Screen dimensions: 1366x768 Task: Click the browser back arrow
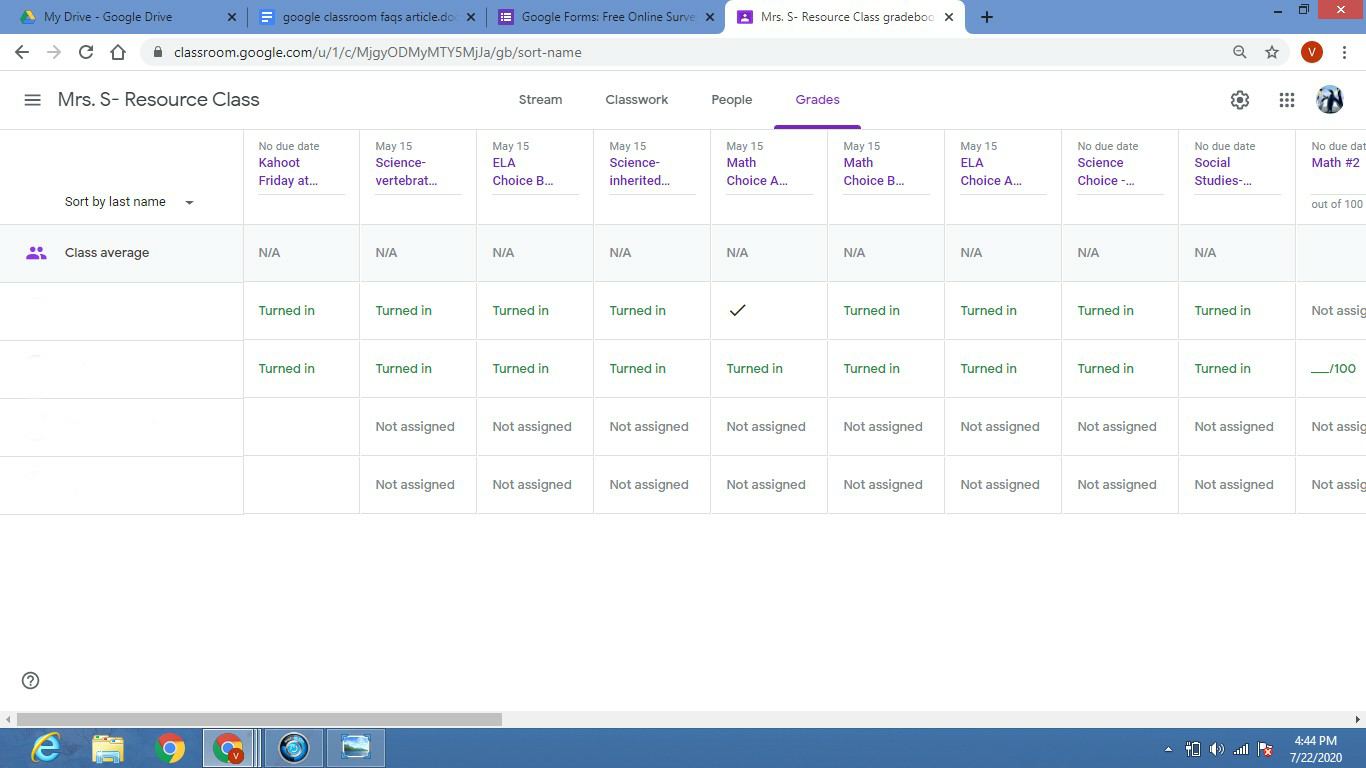click(22, 52)
